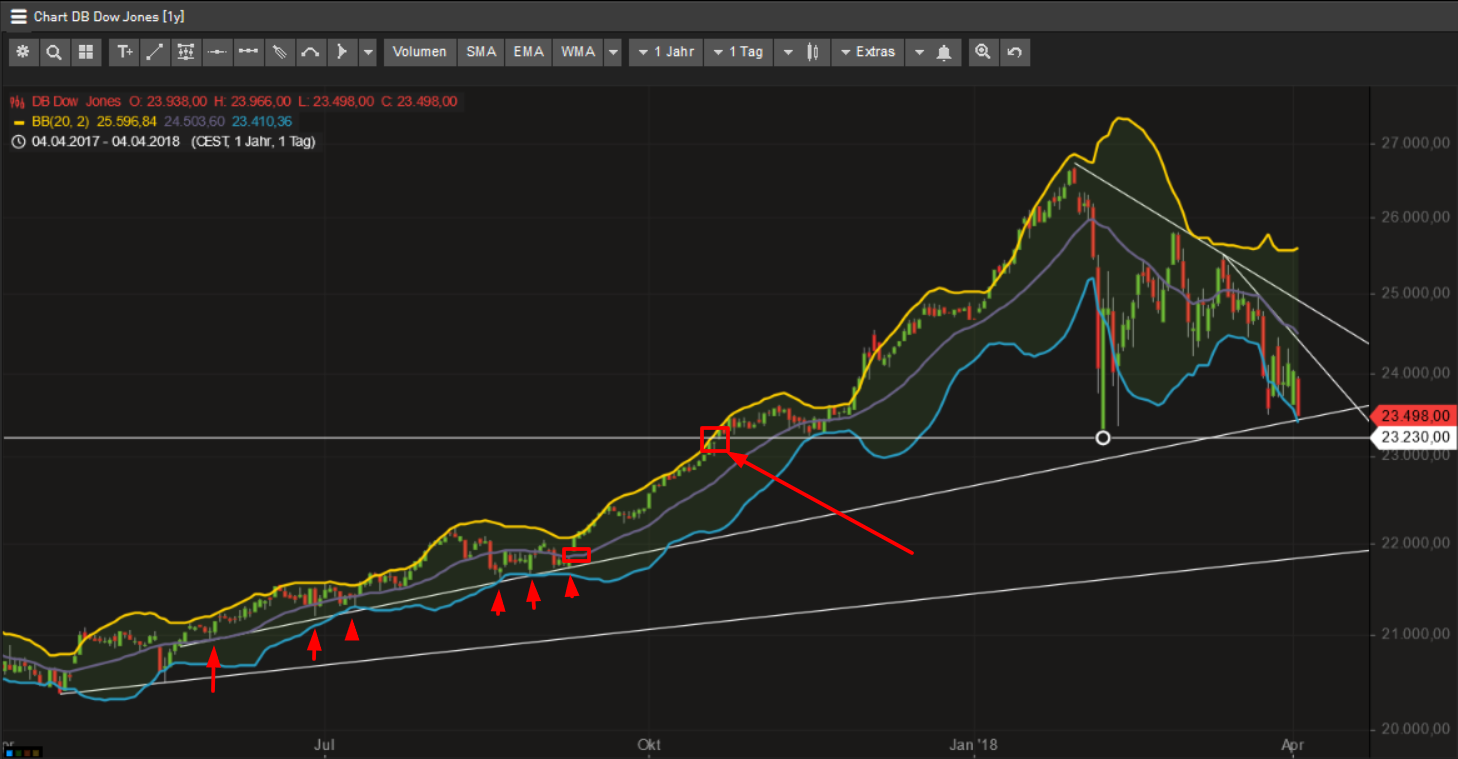
Task: Click the '(CEST, 1 Jahr, 1 Tag)' label
Action: [253, 141]
